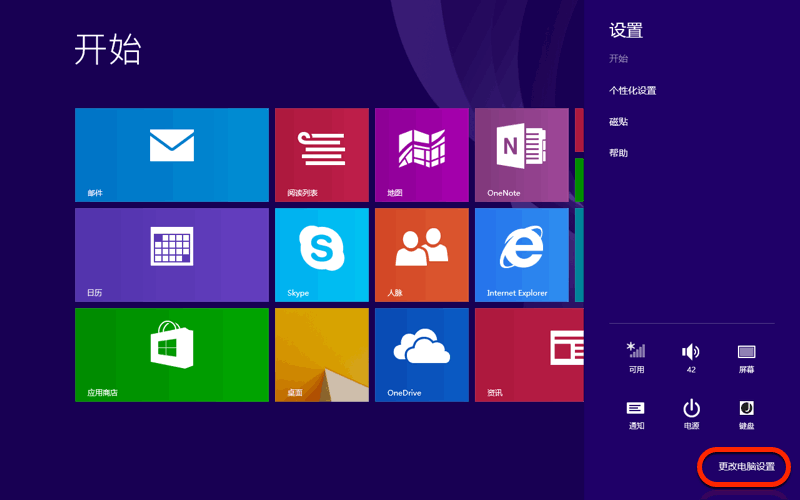Open the network 可用 status icon
The width and height of the screenshot is (800, 500).
tap(636, 357)
